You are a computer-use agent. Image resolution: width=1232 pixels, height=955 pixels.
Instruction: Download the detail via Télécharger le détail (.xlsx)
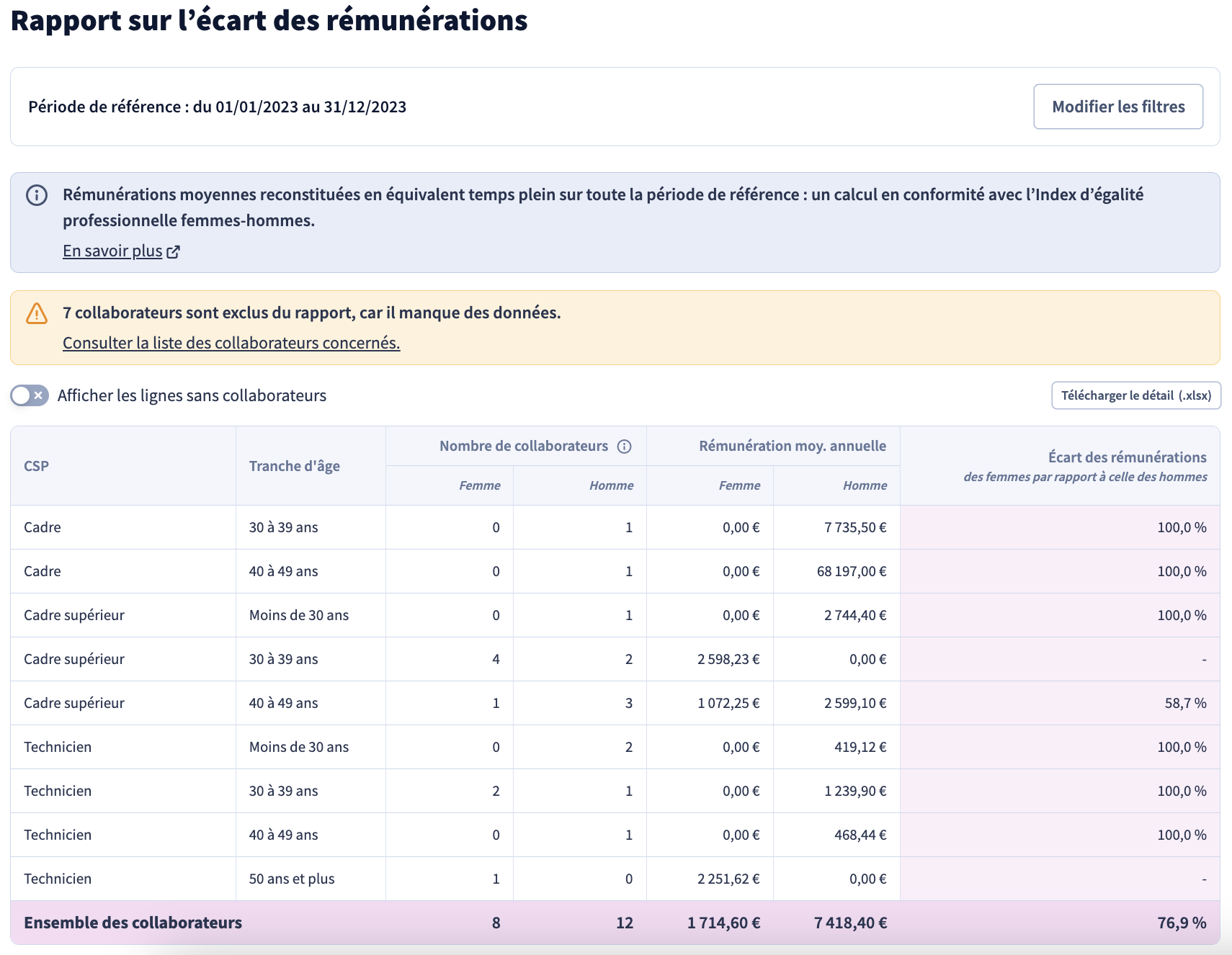pyautogui.click(x=1136, y=395)
